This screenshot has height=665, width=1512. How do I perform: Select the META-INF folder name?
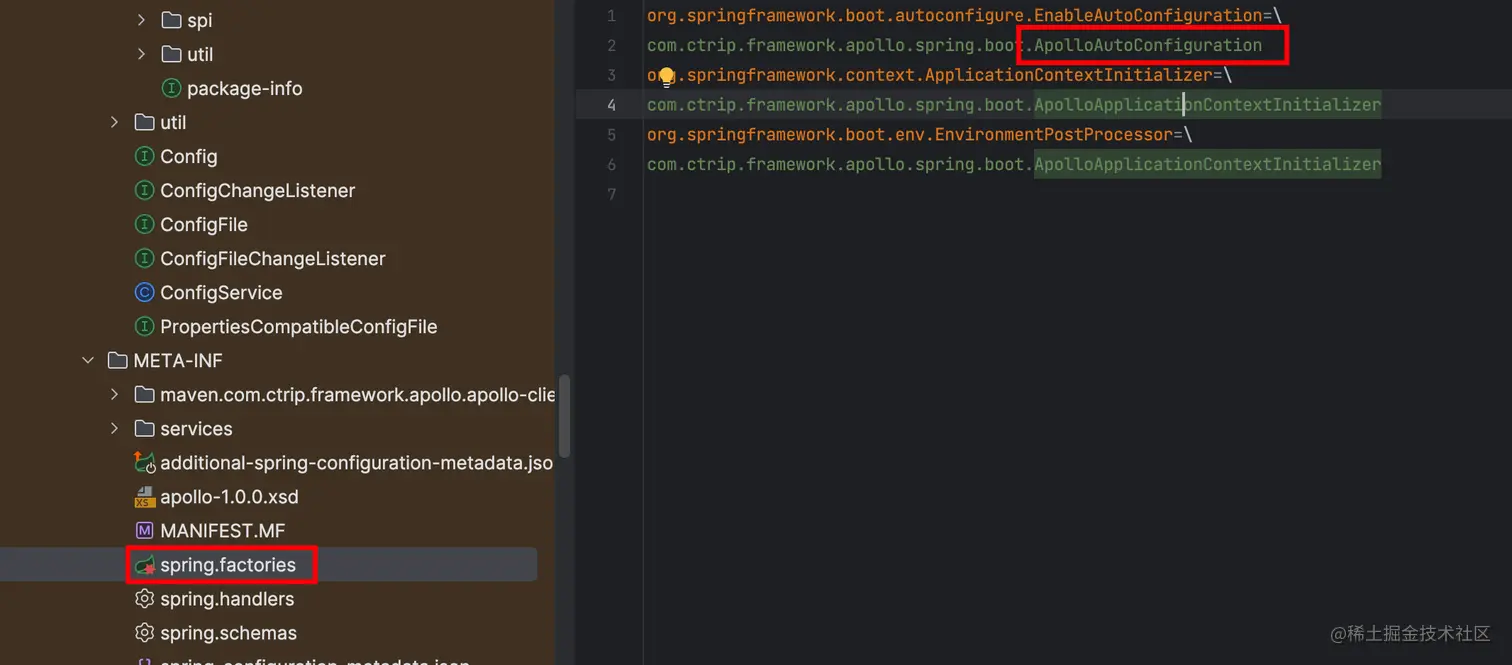pyautogui.click(x=178, y=360)
